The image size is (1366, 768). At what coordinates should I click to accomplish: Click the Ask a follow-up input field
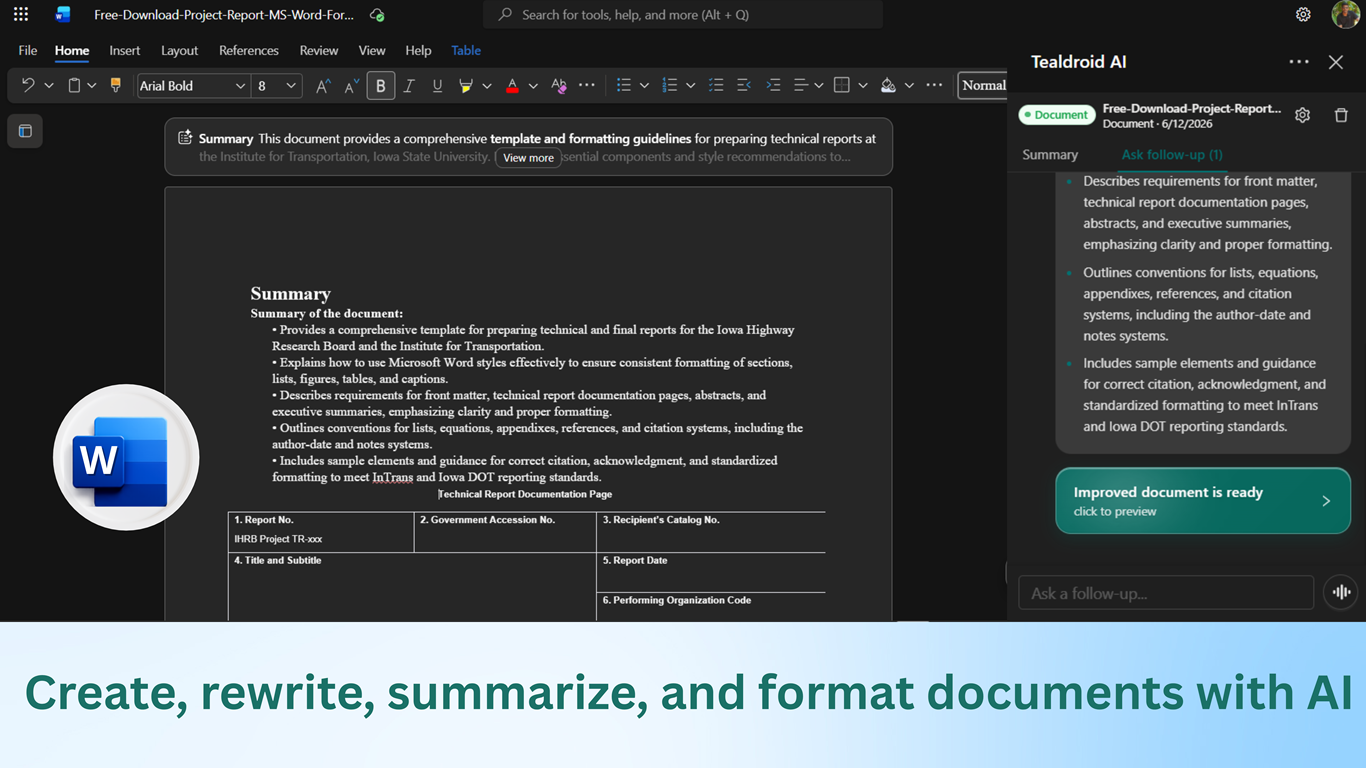click(1165, 592)
